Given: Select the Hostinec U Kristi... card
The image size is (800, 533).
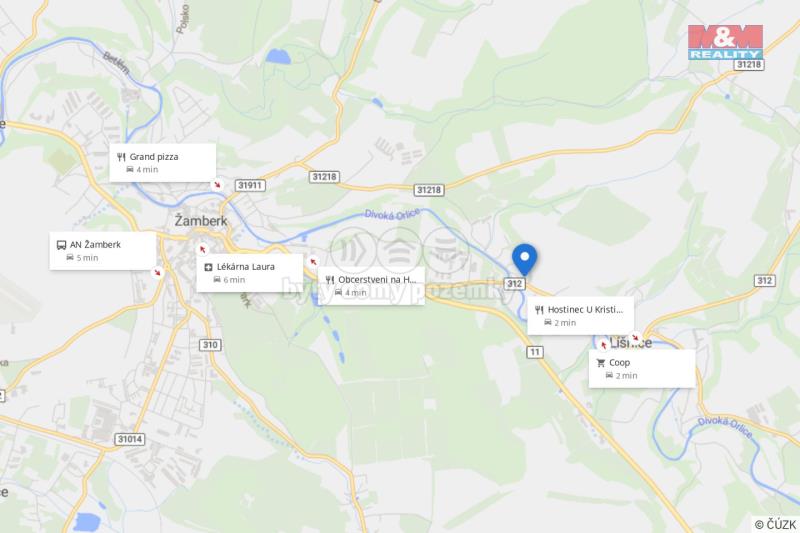Looking at the screenshot, I should pyautogui.click(x=581, y=316).
